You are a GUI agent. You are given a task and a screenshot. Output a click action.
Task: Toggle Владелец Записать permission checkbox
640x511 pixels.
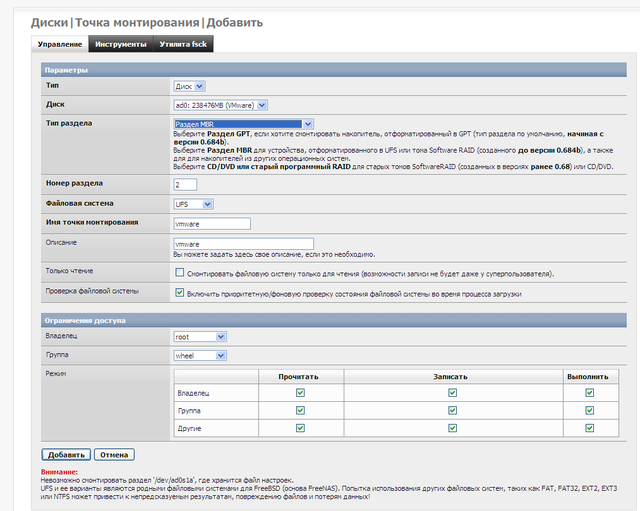point(453,393)
